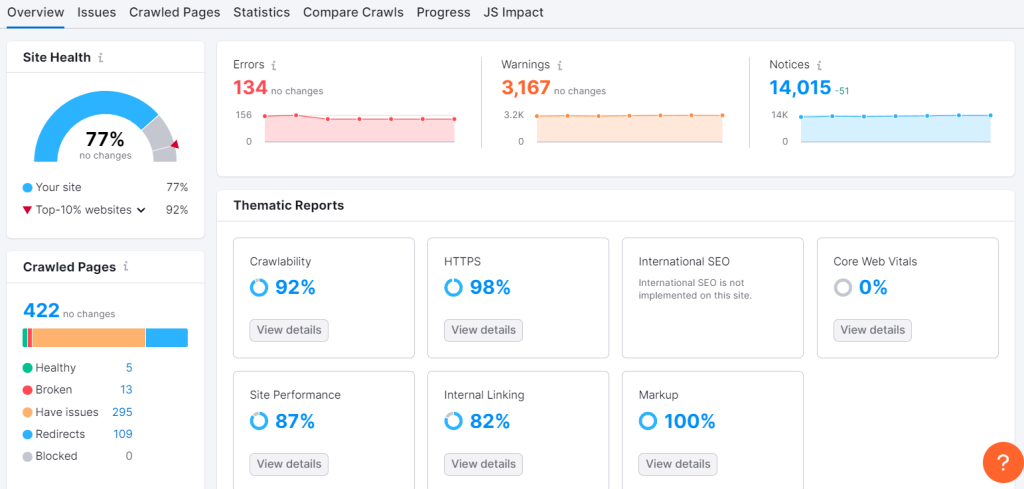The height and width of the screenshot is (489, 1024).
Task: Click the HTTPS progress ring icon
Action: coord(453,287)
